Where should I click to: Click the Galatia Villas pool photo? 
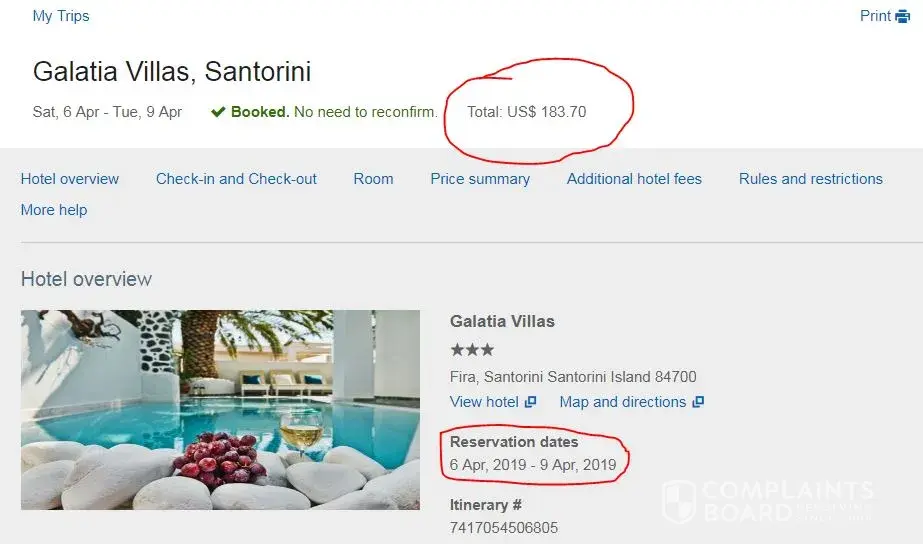click(x=220, y=410)
